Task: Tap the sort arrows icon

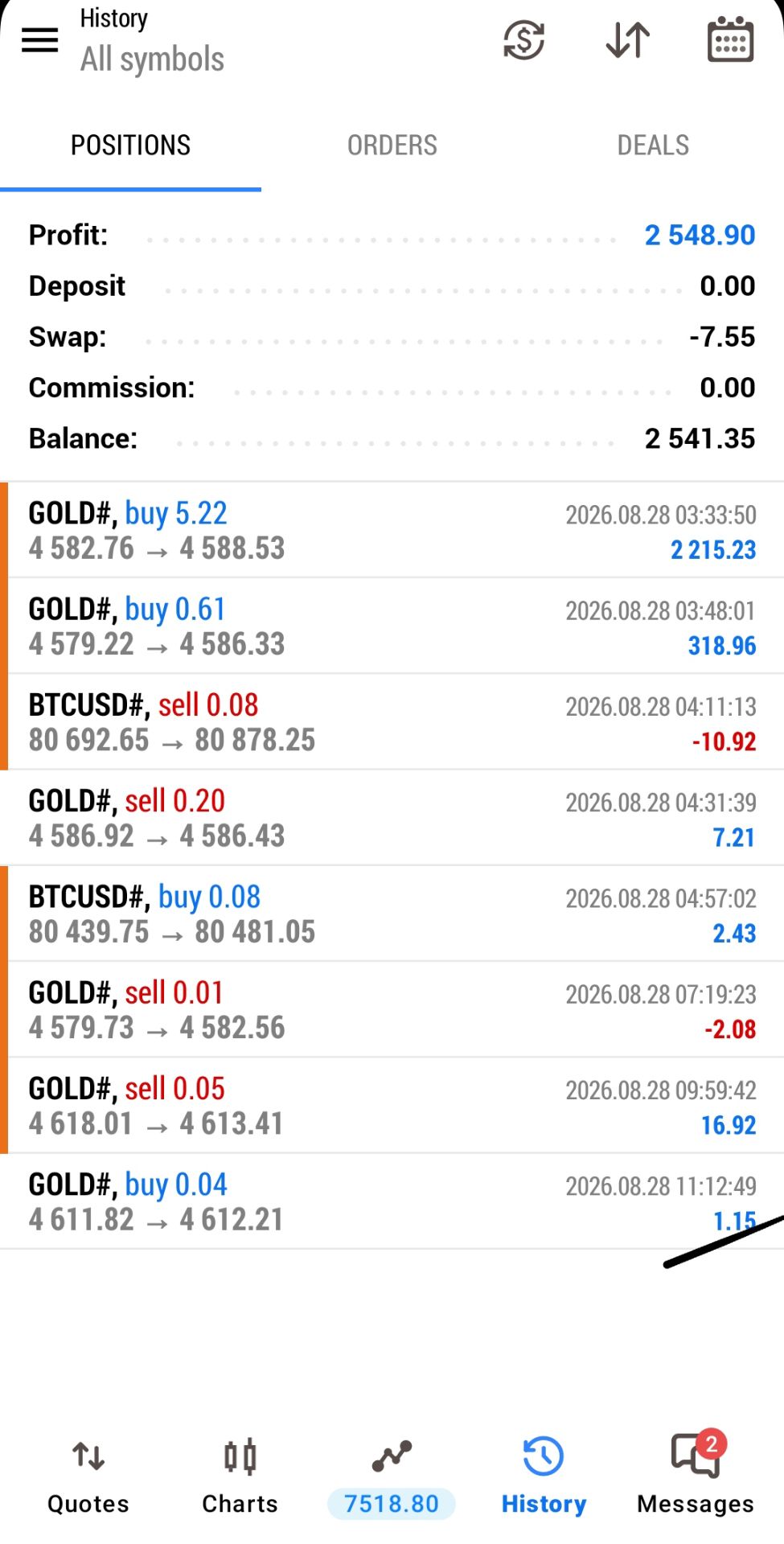Action: pos(627,39)
